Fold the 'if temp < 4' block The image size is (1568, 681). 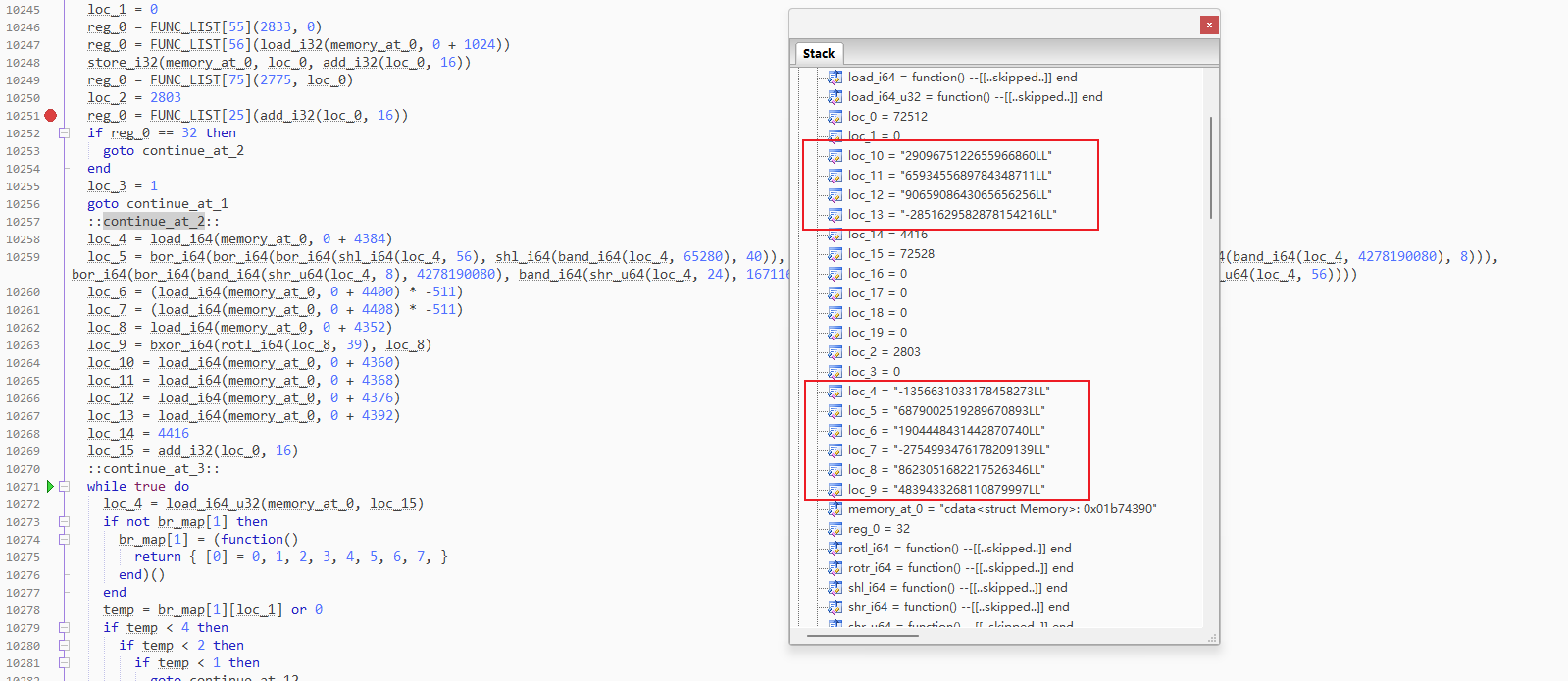[x=64, y=628]
